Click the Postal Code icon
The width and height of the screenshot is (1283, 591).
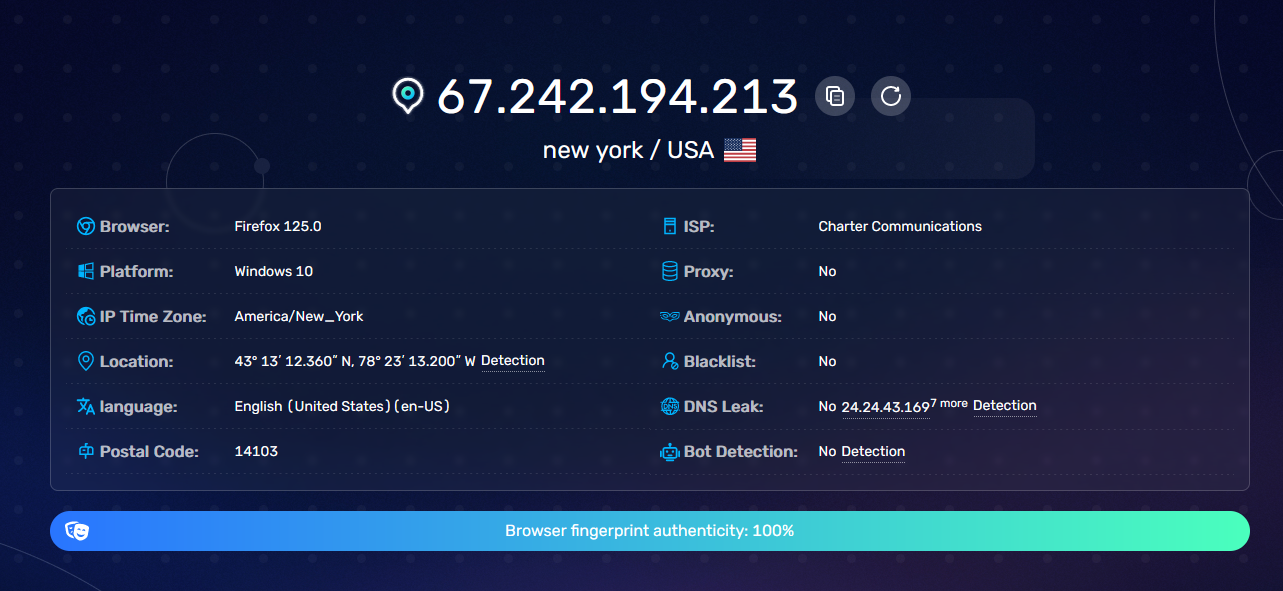86,452
